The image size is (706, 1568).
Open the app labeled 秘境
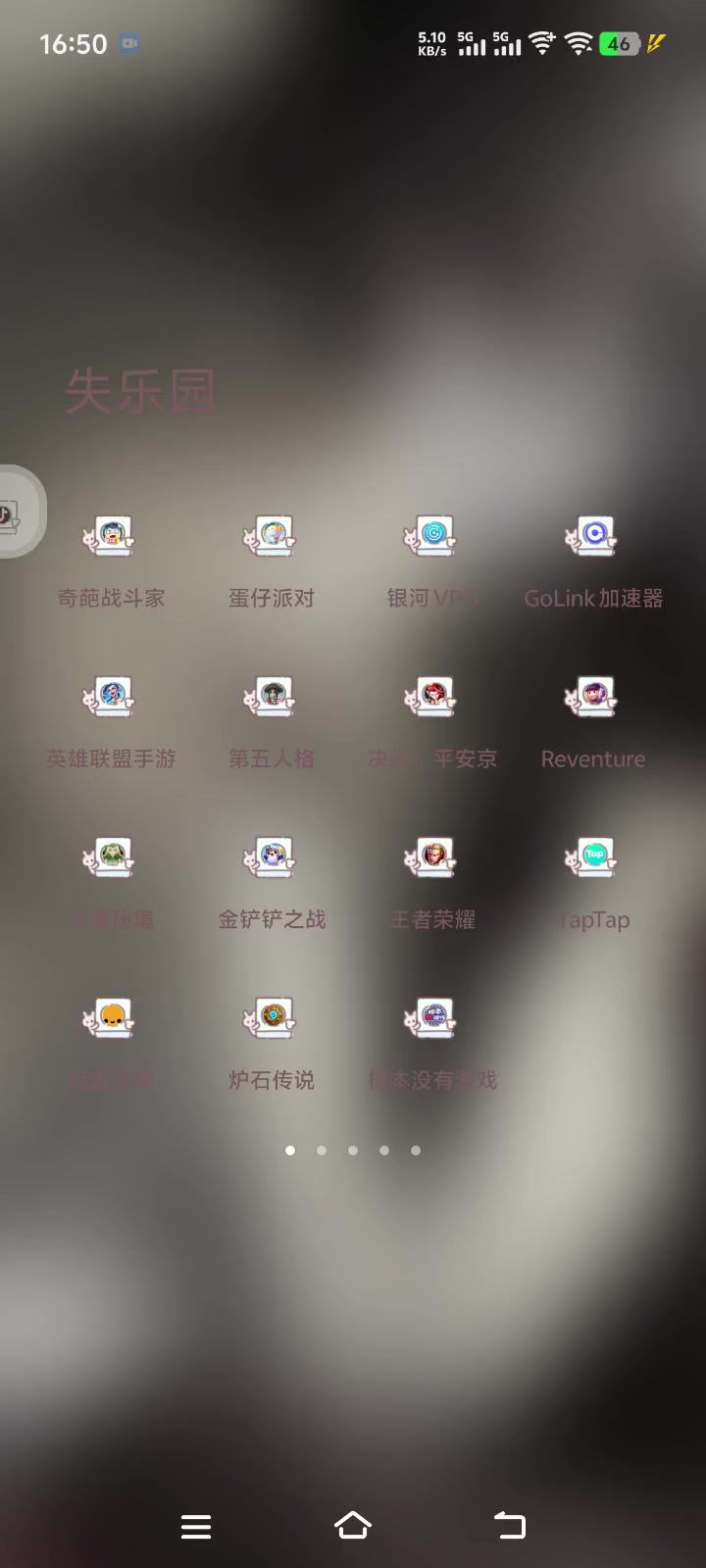[x=111, y=857]
